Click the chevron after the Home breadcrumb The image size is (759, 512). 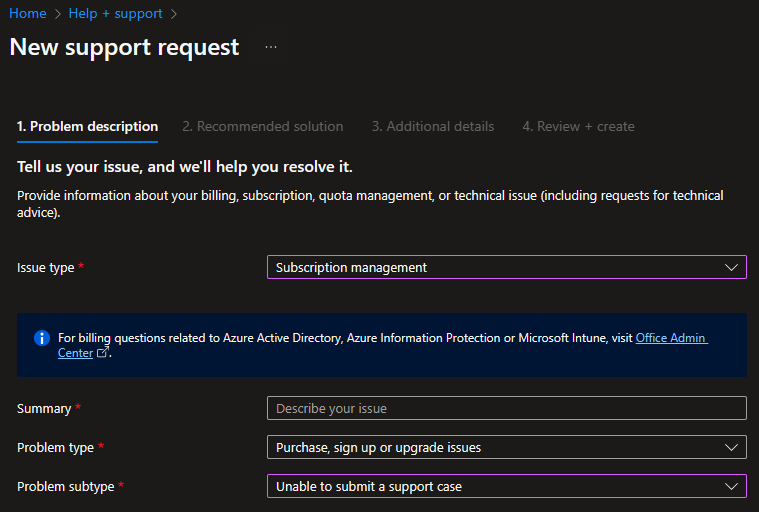(x=58, y=14)
